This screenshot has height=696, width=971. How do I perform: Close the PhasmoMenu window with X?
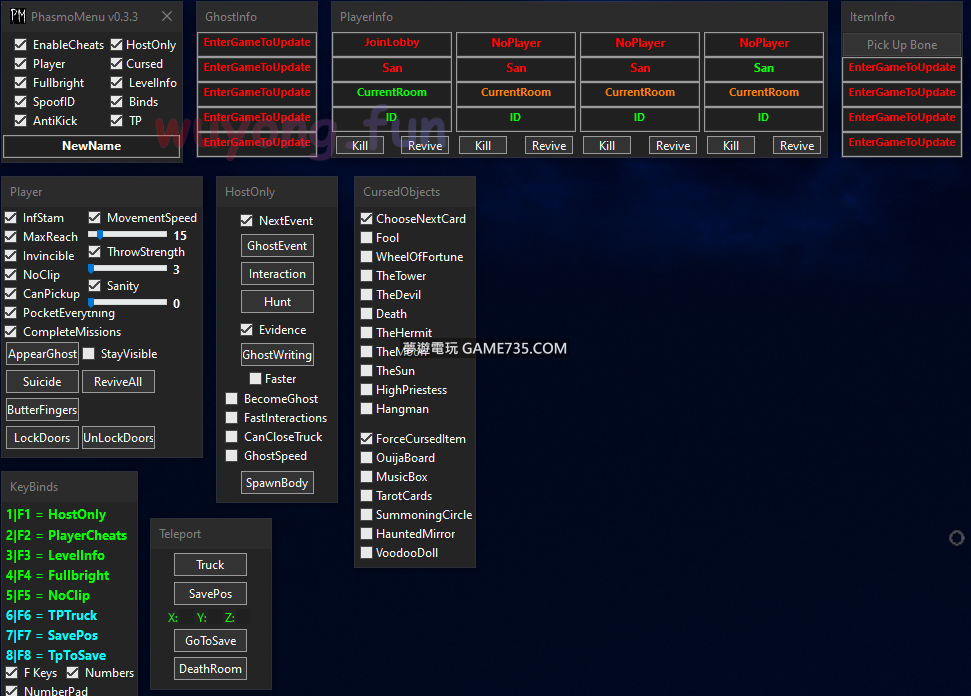point(167,16)
